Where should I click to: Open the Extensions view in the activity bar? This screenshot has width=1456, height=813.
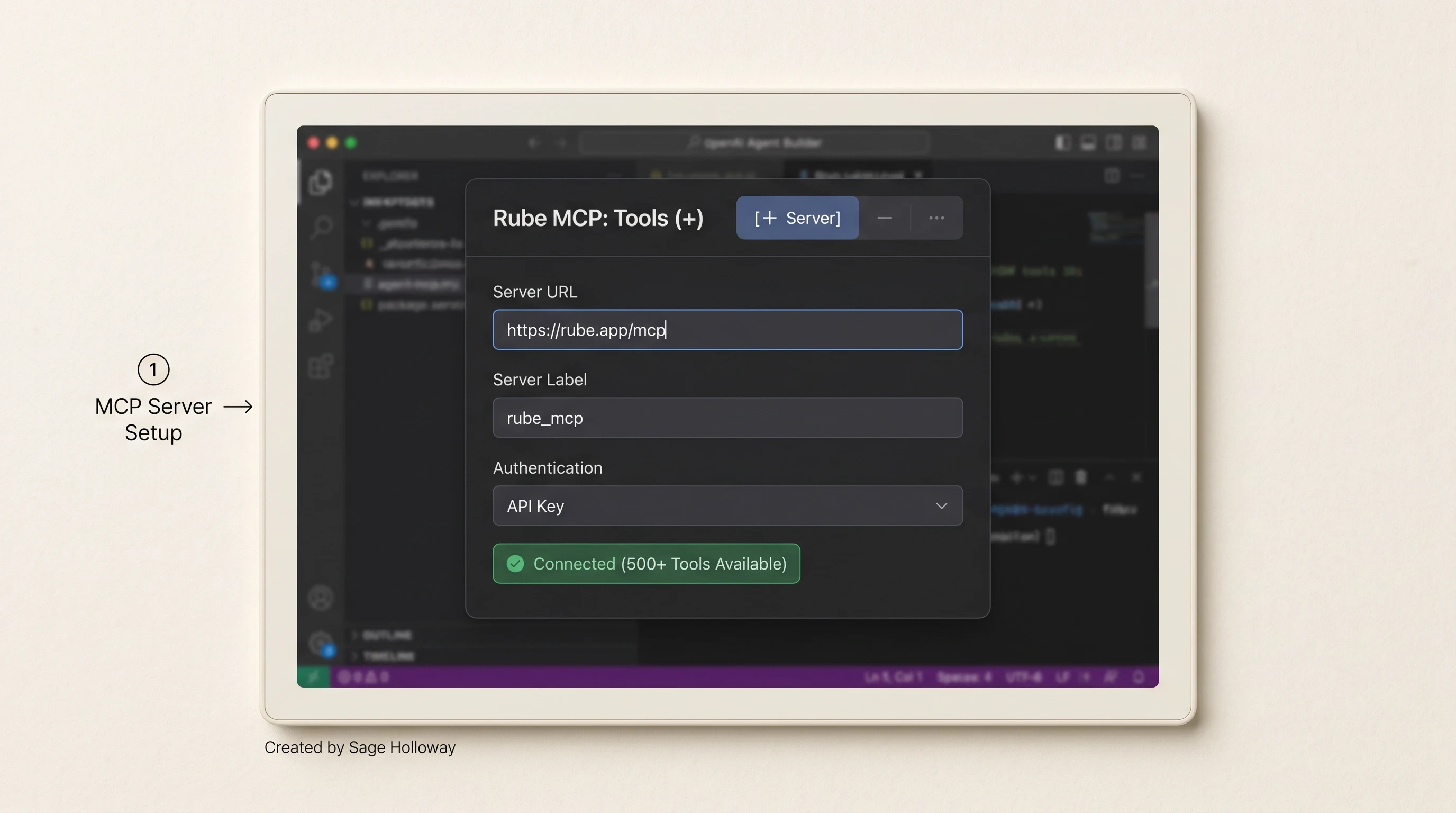pos(321,366)
